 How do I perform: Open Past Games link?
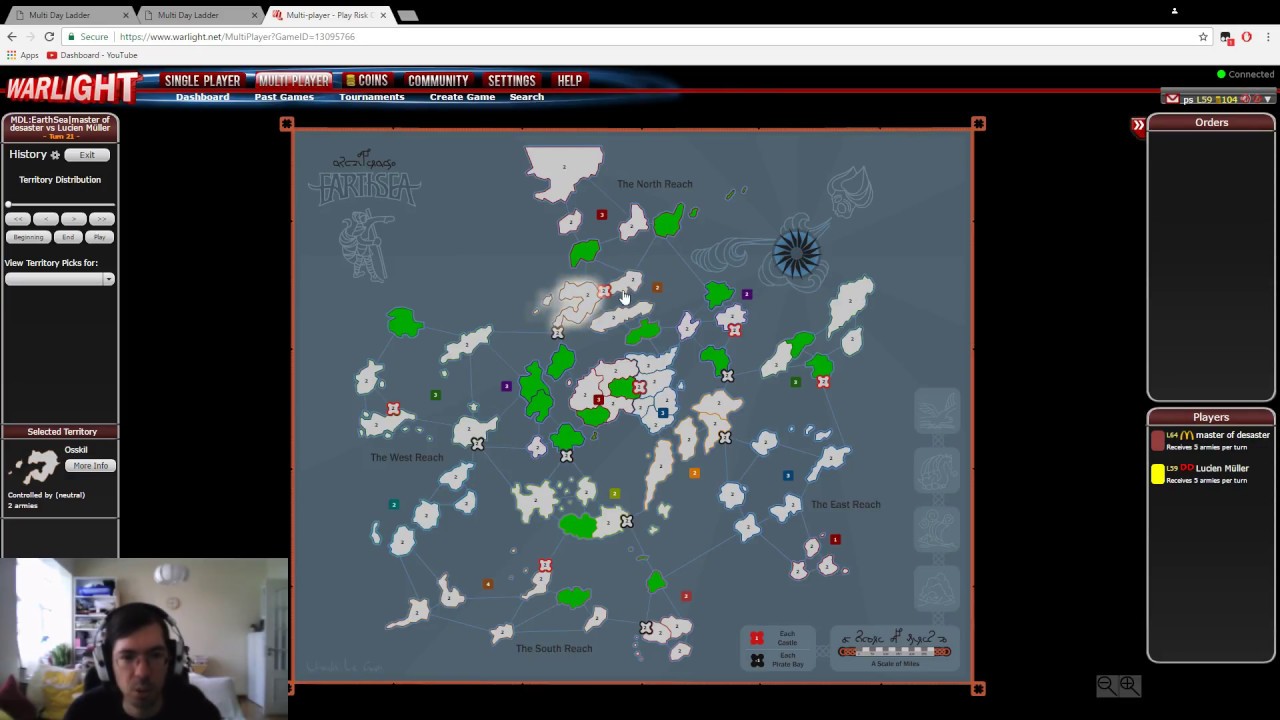[284, 97]
